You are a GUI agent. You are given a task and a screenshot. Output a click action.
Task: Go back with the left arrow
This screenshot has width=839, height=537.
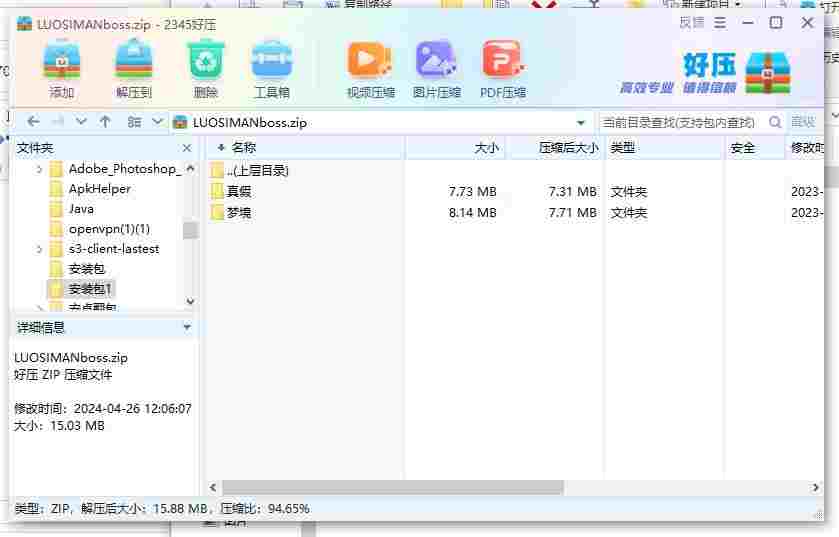(x=33, y=122)
